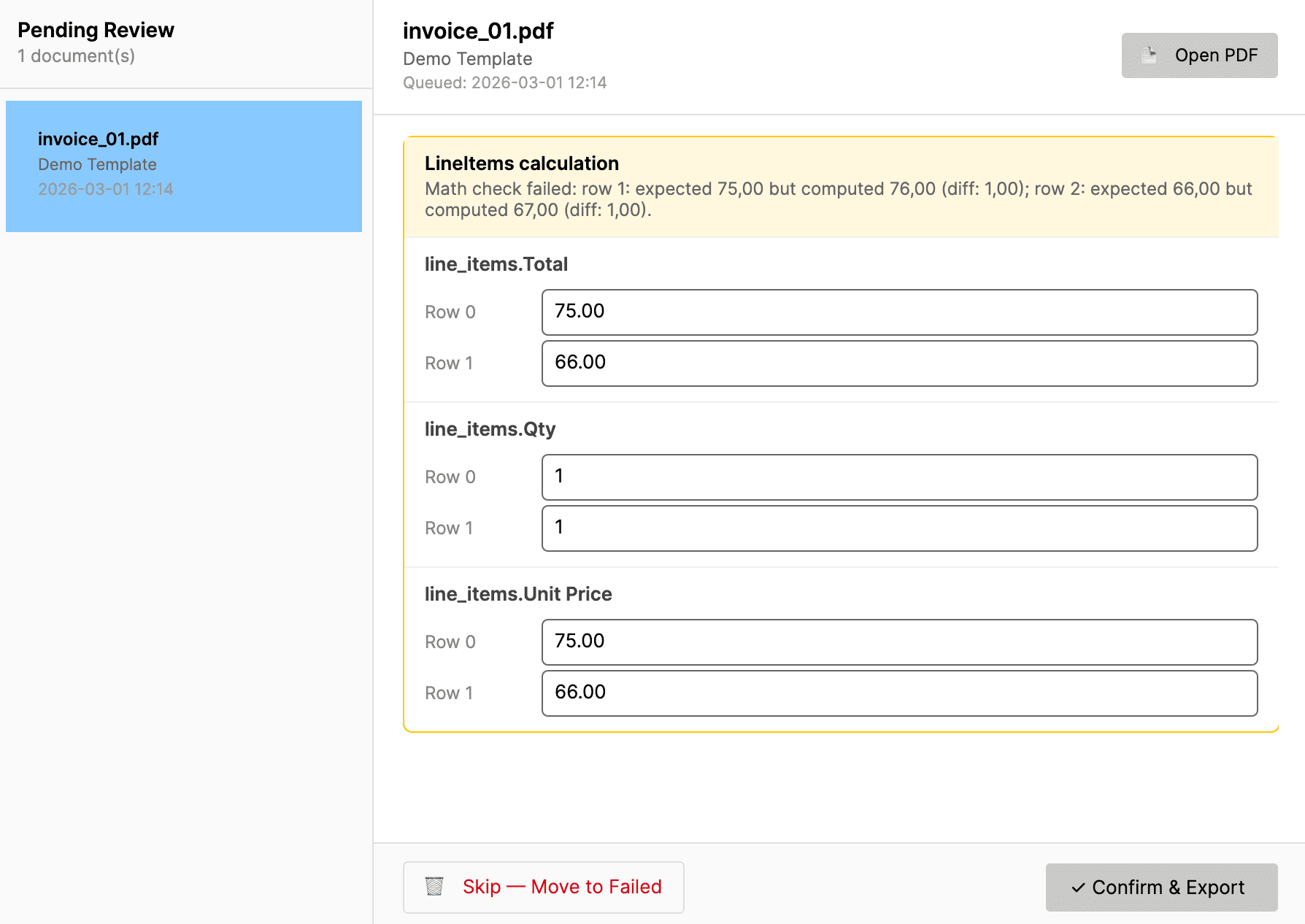Click Skip — Move to Failed
The width and height of the screenshot is (1305, 924).
544,887
